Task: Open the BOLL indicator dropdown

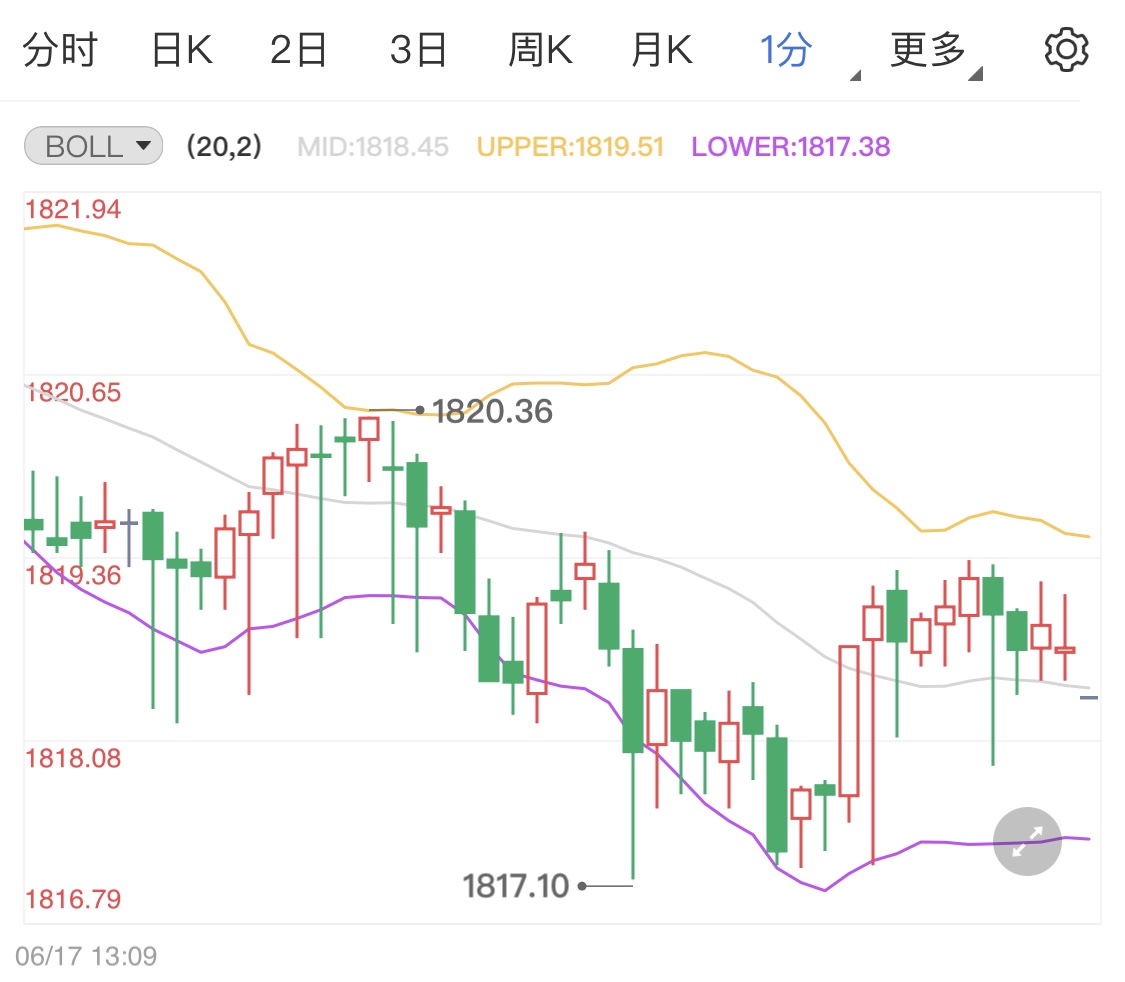Action: 94,146
